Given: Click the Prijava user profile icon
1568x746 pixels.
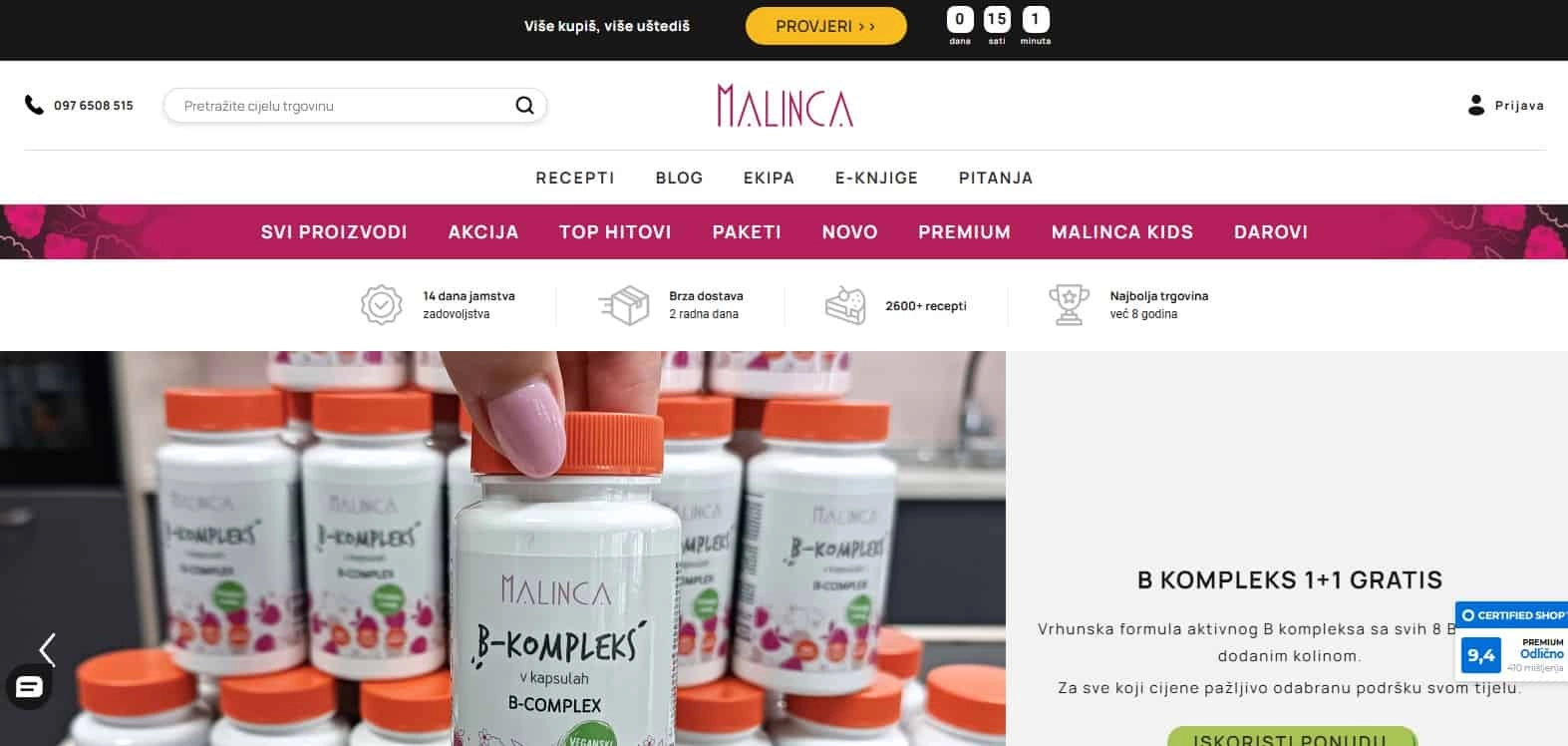Looking at the screenshot, I should point(1476,105).
